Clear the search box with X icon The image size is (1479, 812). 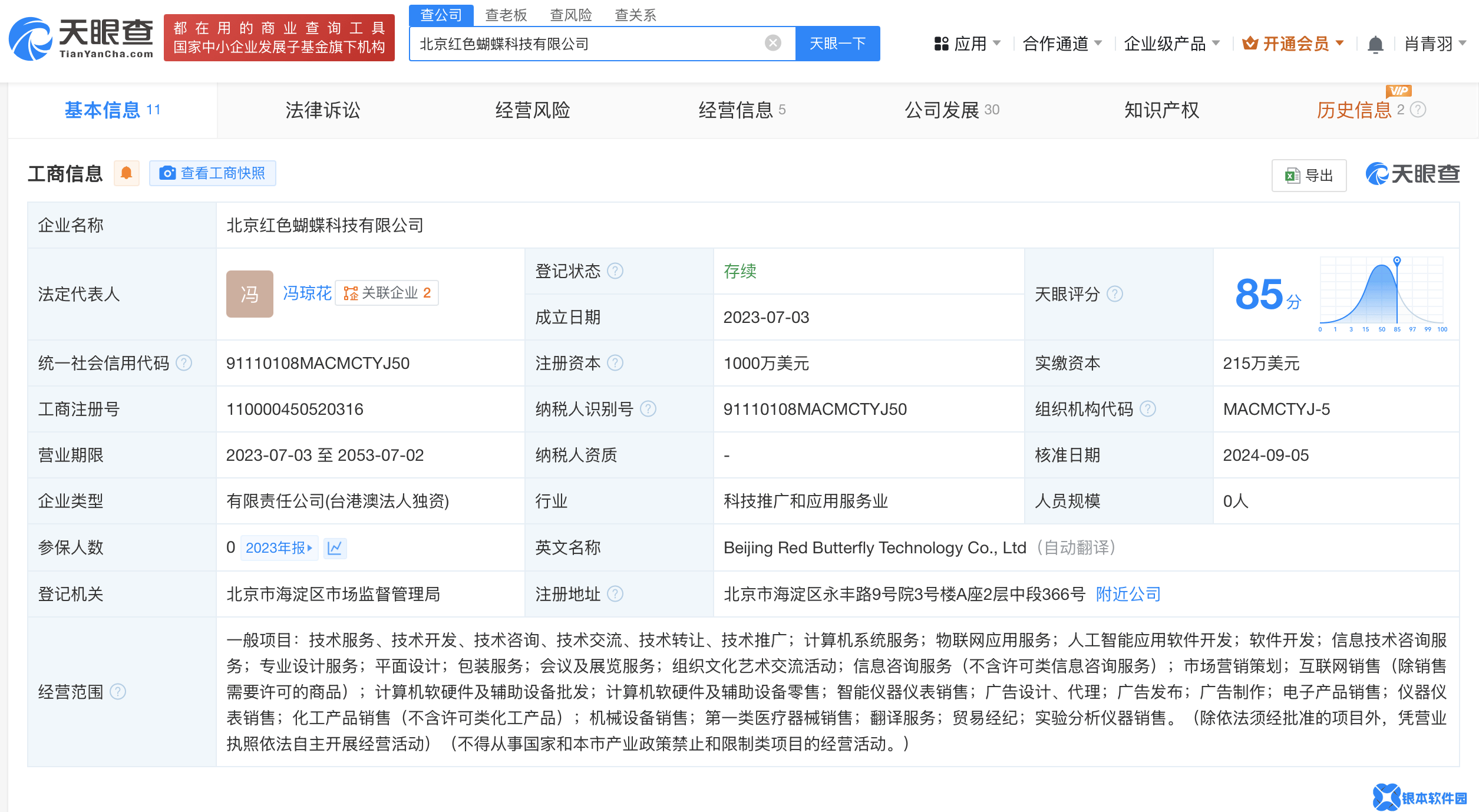(x=772, y=43)
